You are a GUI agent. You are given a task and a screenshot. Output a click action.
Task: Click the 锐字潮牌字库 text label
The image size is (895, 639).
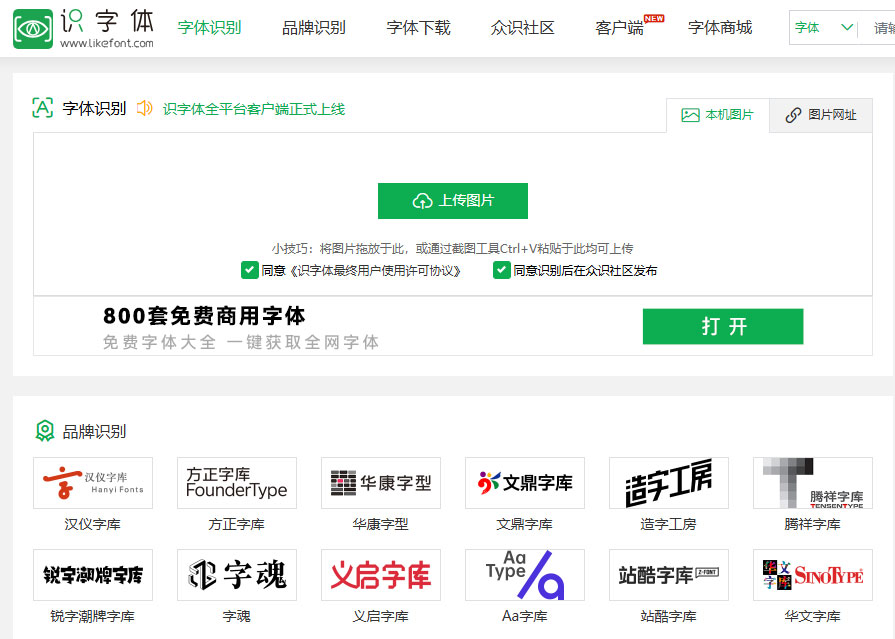click(x=92, y=617)
